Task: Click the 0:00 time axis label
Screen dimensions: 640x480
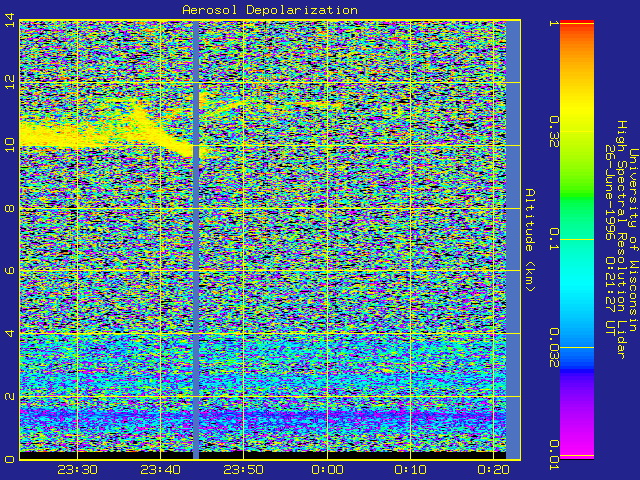Action: coord(327,470)
